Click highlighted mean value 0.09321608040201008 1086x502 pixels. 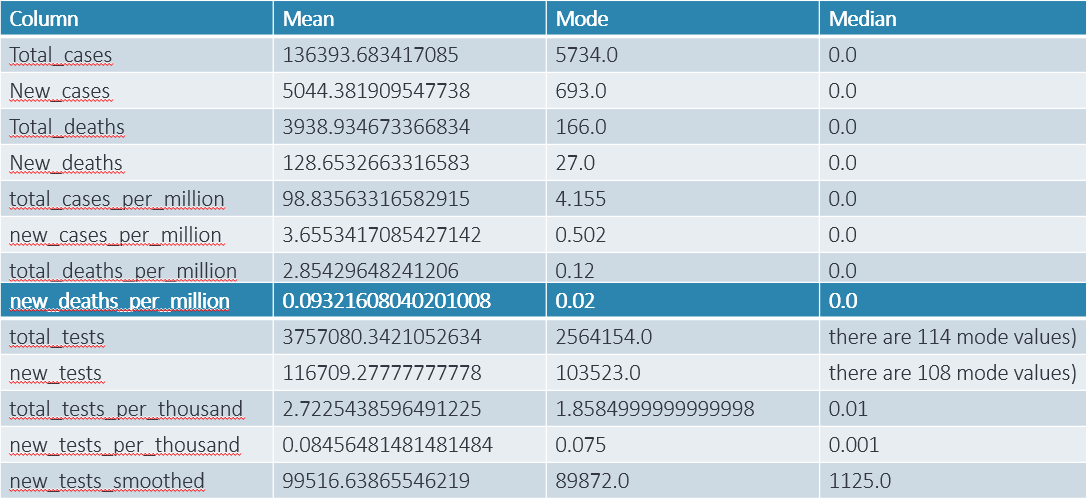tap(386, 301)
